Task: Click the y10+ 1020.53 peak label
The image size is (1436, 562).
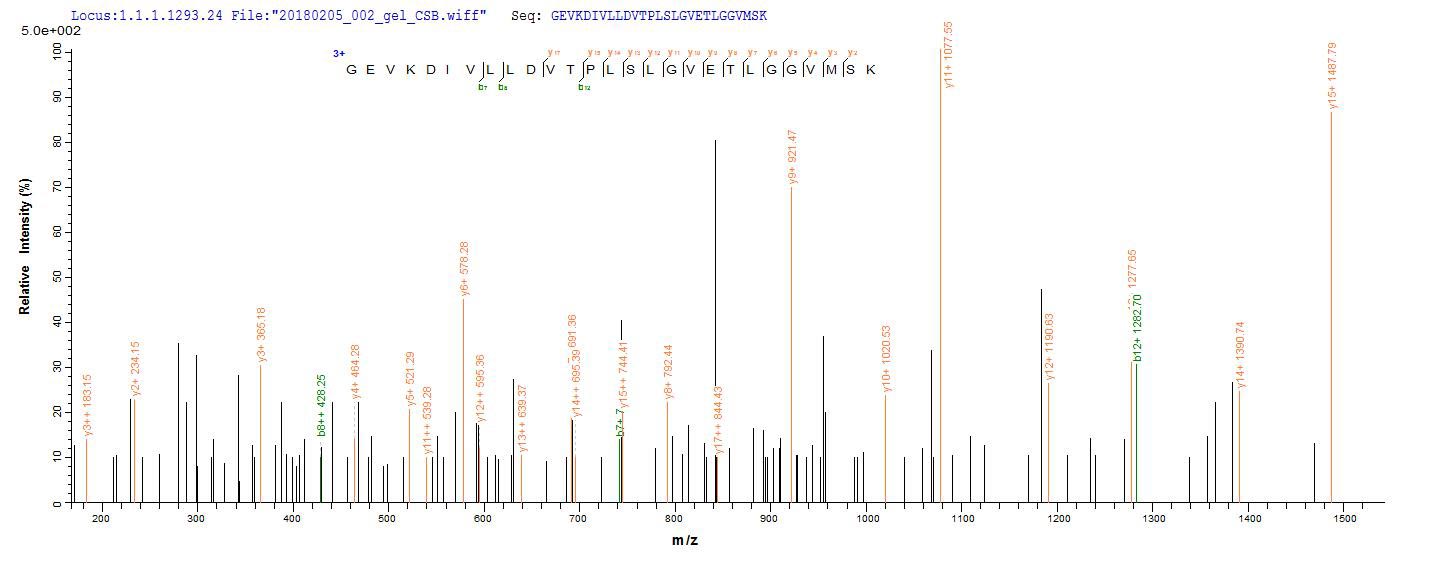Action: click(x=886, y=358)
